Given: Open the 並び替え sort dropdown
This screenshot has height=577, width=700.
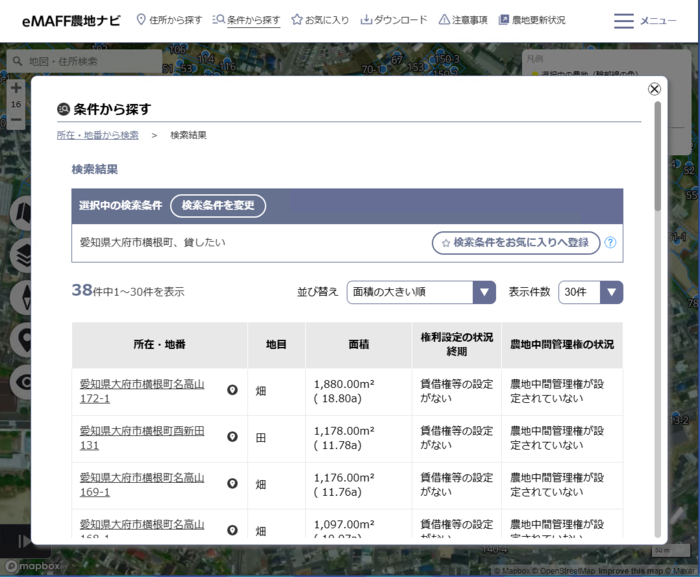Looking at the screenshot, I should click(421, 292).
